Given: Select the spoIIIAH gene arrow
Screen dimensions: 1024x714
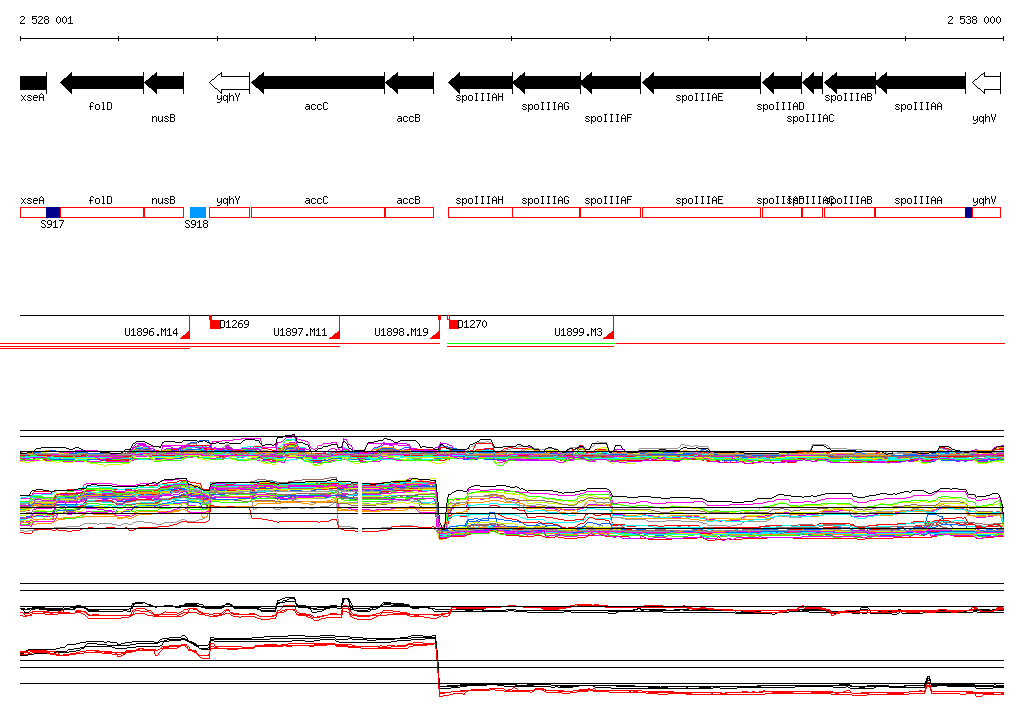Looking at the screenshot, I should coord(481,83).
